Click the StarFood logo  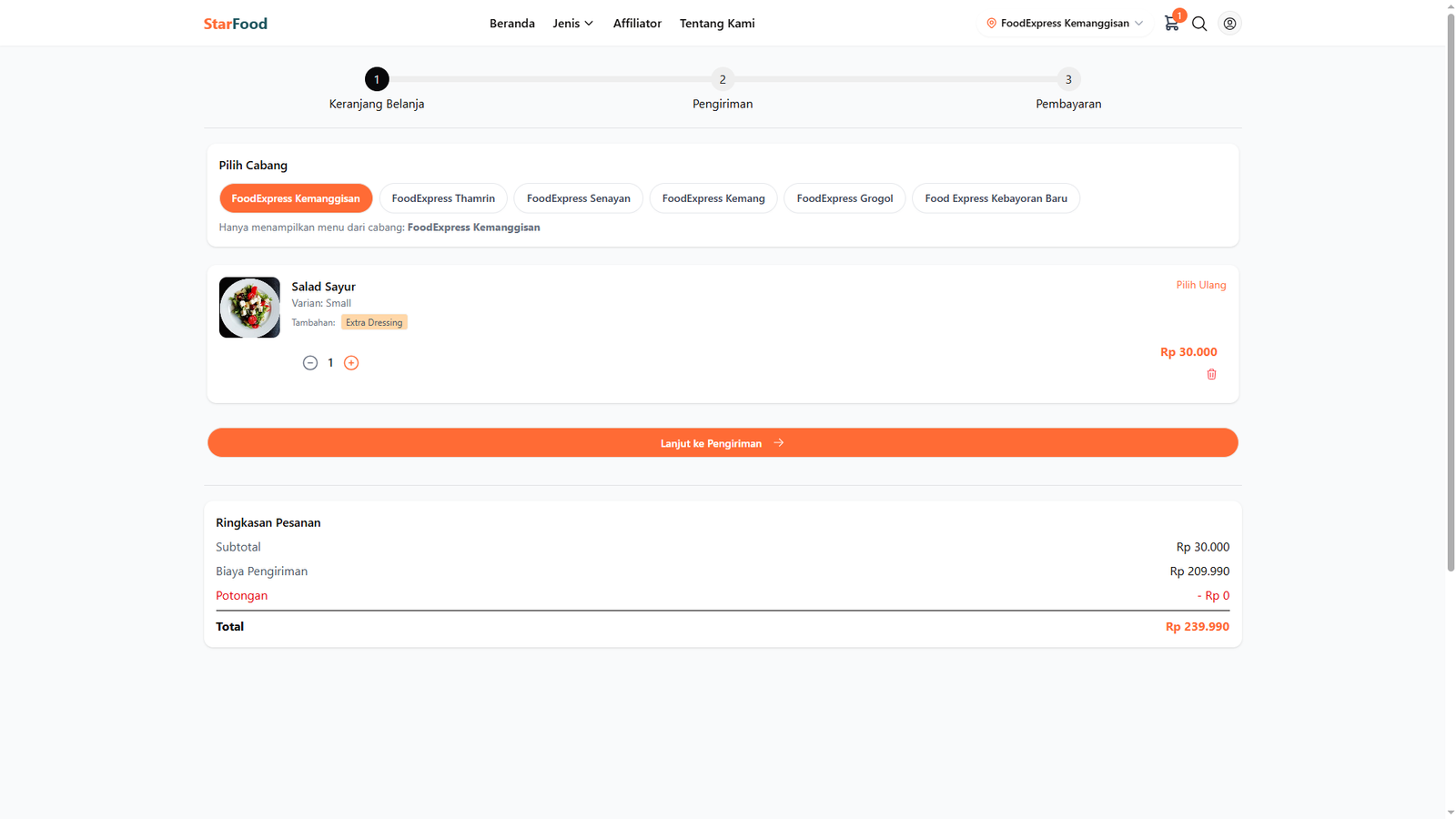coord(235,24)
